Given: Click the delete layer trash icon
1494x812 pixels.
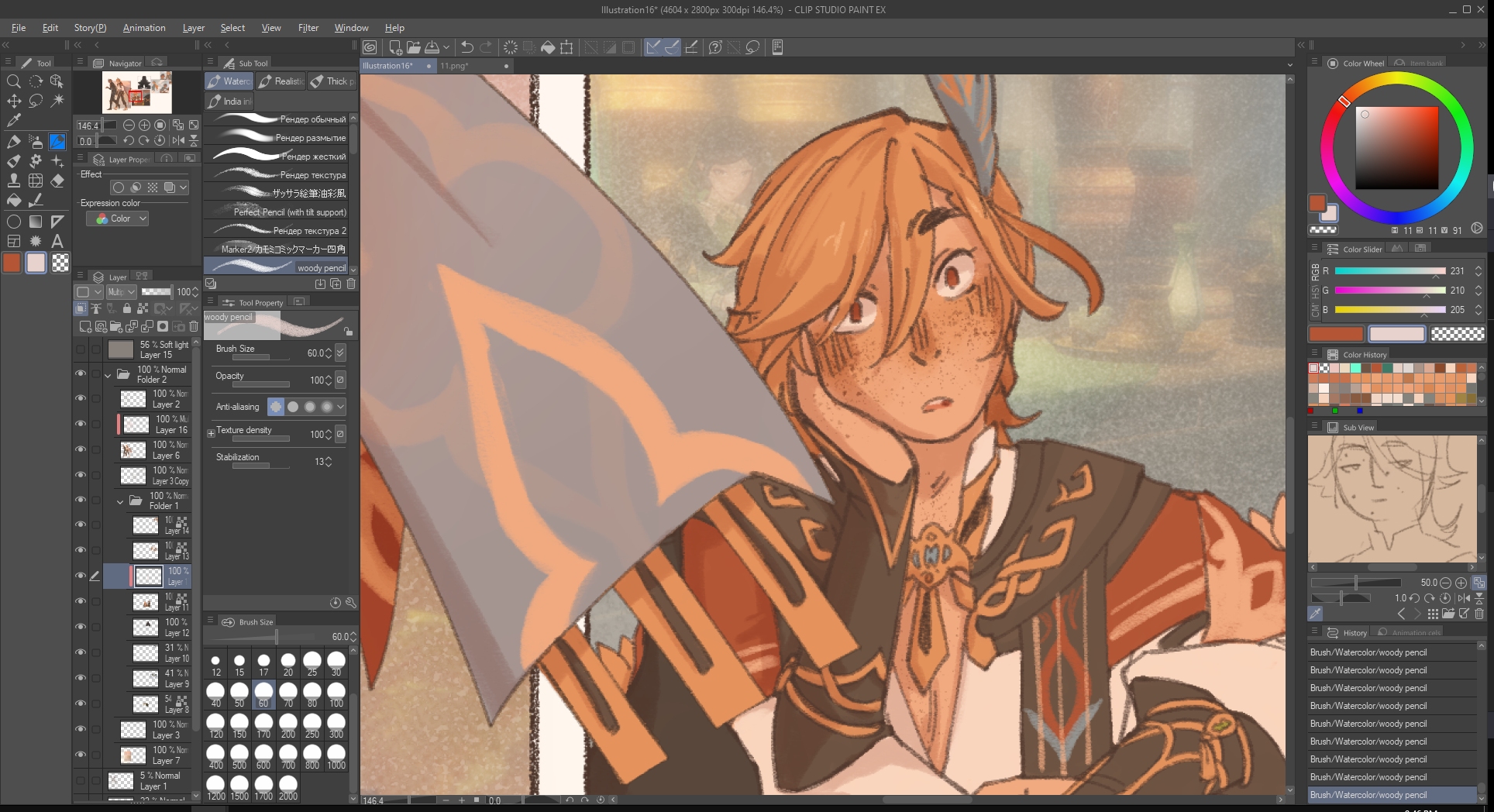Looking at the screenshot, I should coord(194,326).
